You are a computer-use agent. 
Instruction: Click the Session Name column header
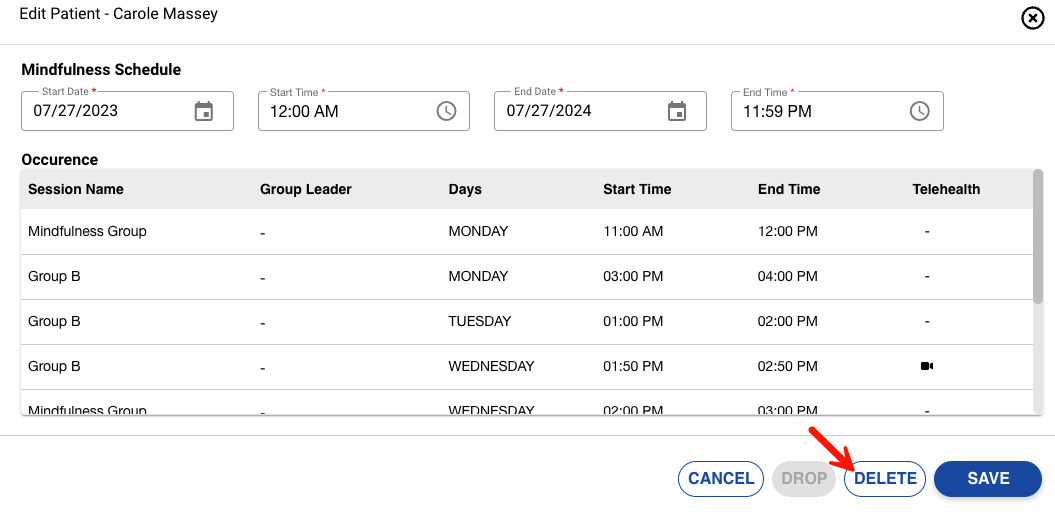[x=76, y=189]
